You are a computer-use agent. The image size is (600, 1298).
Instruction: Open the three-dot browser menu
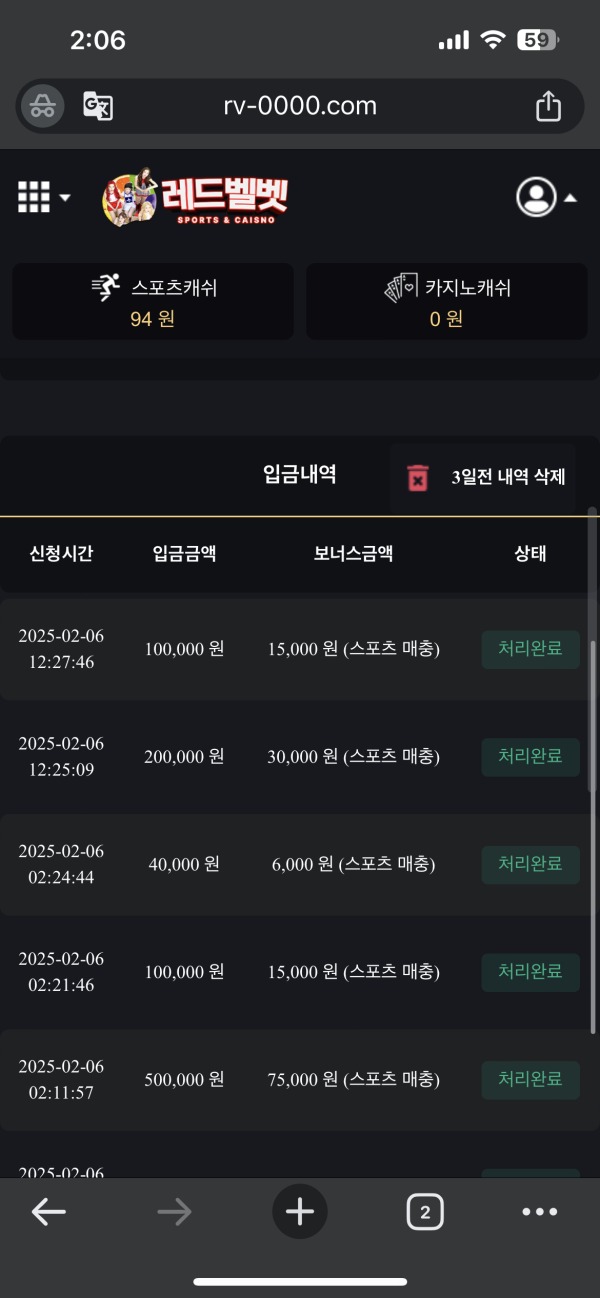tap(539, 1211)
